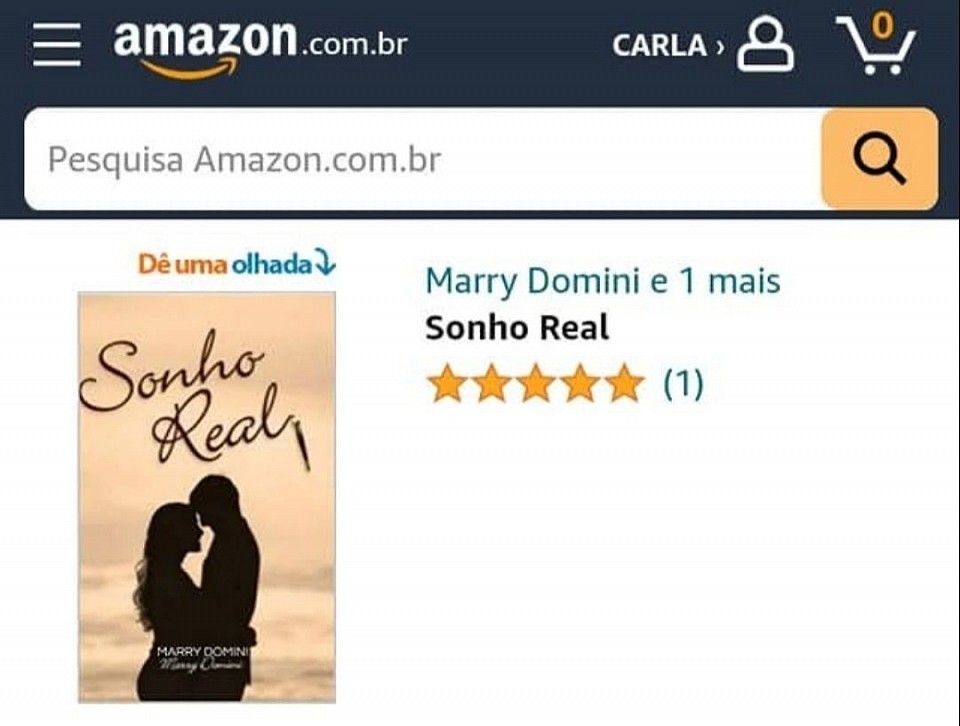The height and width of the screenshot is (726, 960).
Task: Expand the chevron next to CARLA
Action: point(720,47)
